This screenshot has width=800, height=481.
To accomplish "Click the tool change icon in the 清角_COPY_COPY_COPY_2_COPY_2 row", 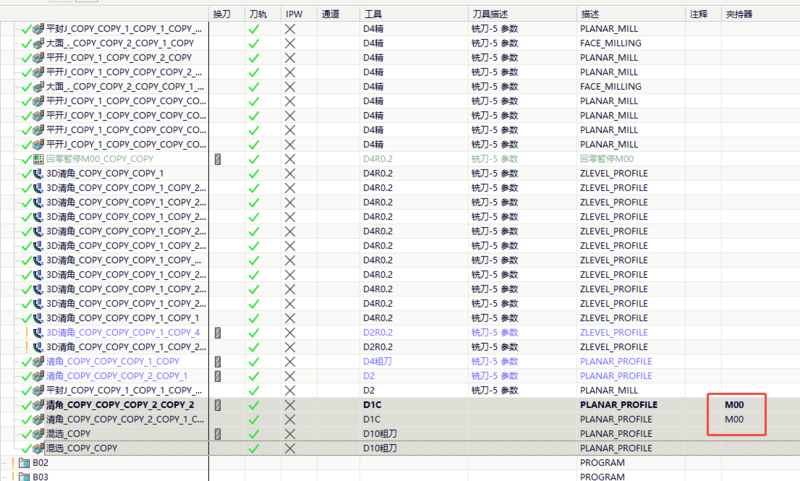I will pos(217,405).
